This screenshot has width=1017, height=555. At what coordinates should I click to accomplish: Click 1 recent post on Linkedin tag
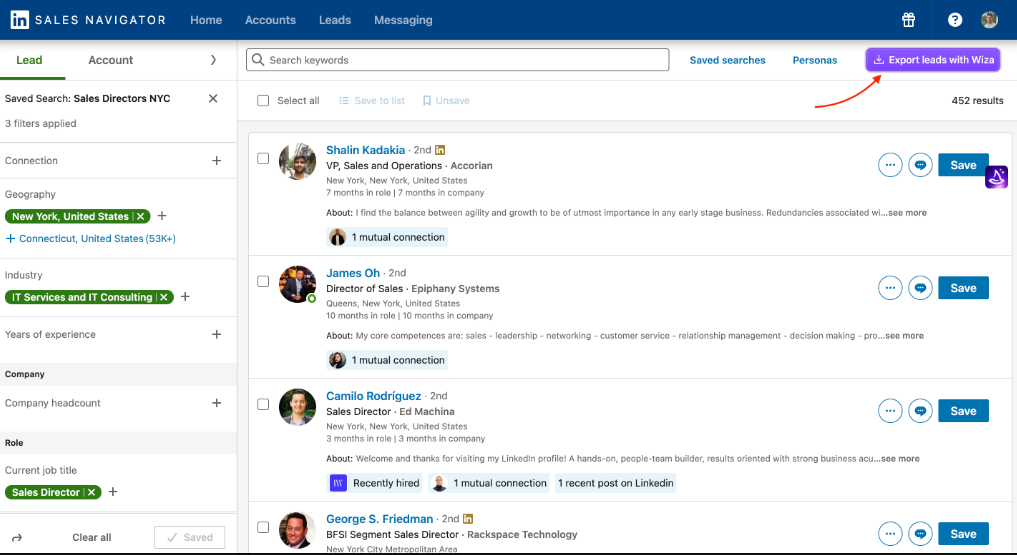(616, 483)
